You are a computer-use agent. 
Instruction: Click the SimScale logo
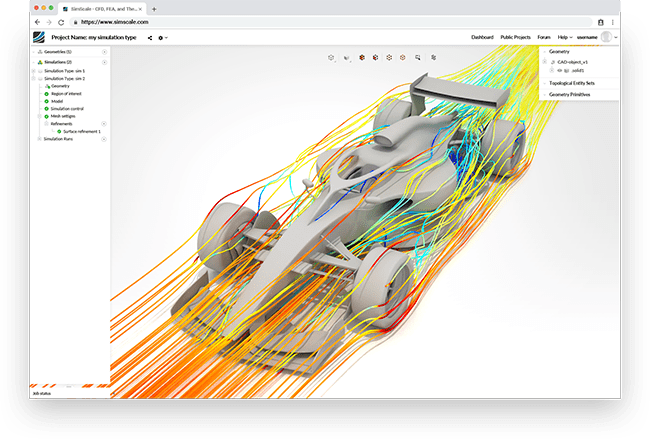click(38, 37)
